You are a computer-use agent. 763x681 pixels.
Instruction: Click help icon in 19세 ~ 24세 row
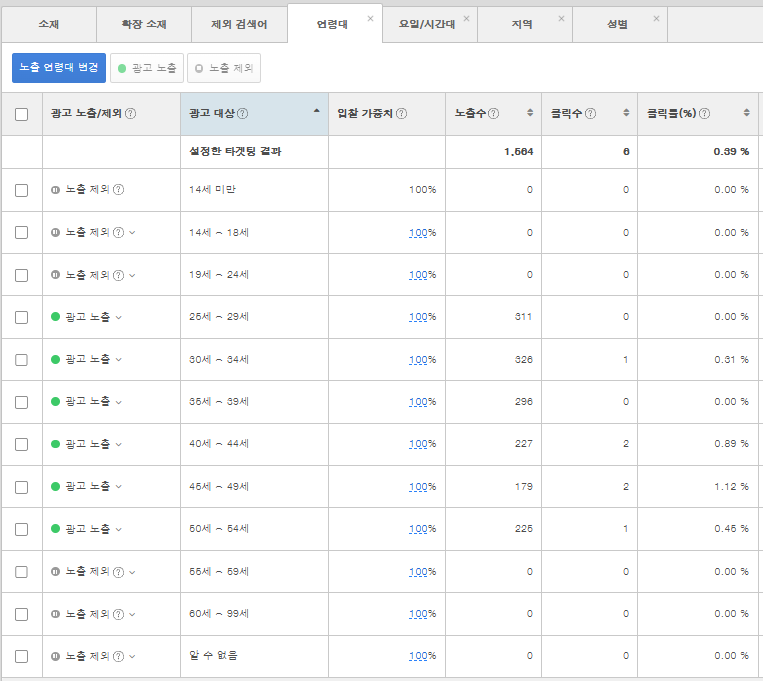(118, 276)
